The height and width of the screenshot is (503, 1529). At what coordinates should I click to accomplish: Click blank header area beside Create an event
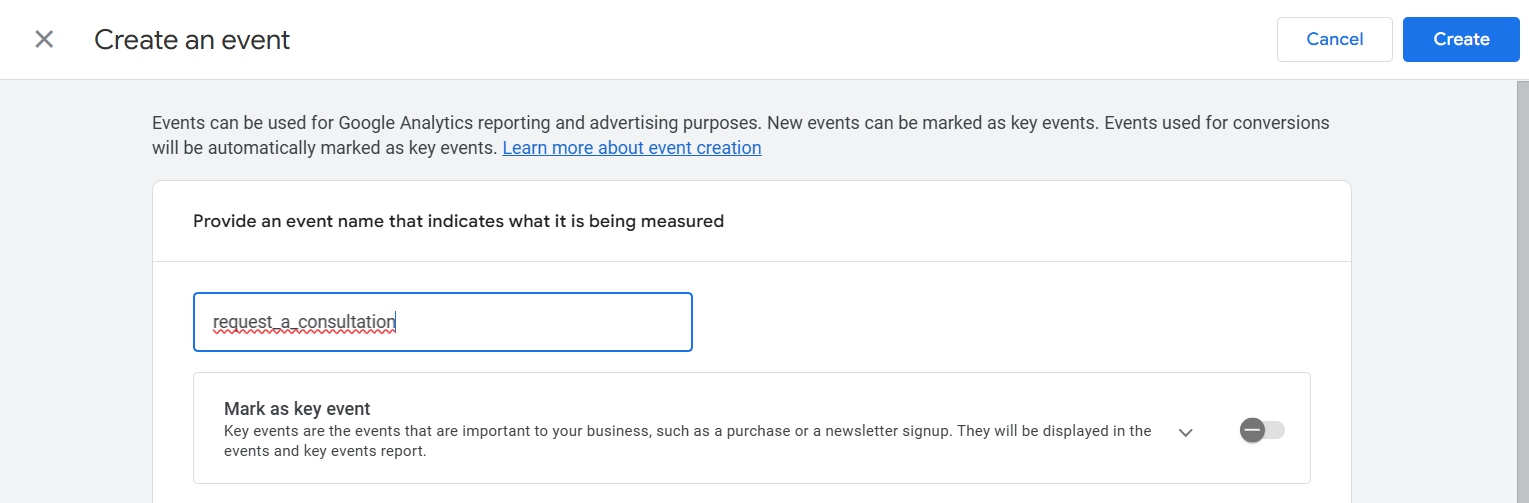pyautogui.click(x=780, y=40)
